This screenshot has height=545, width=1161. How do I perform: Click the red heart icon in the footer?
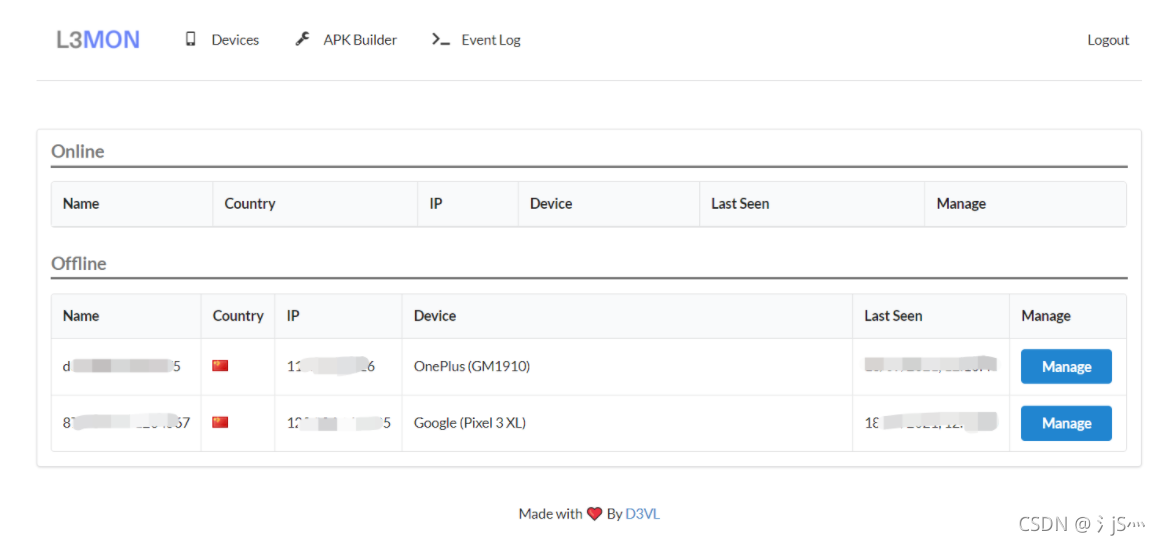594,513
